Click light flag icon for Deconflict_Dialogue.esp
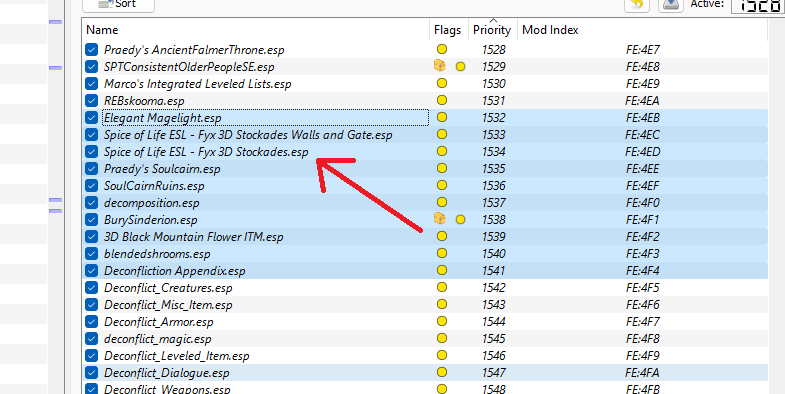Viewport: 785px width, 394px height. 442,372
